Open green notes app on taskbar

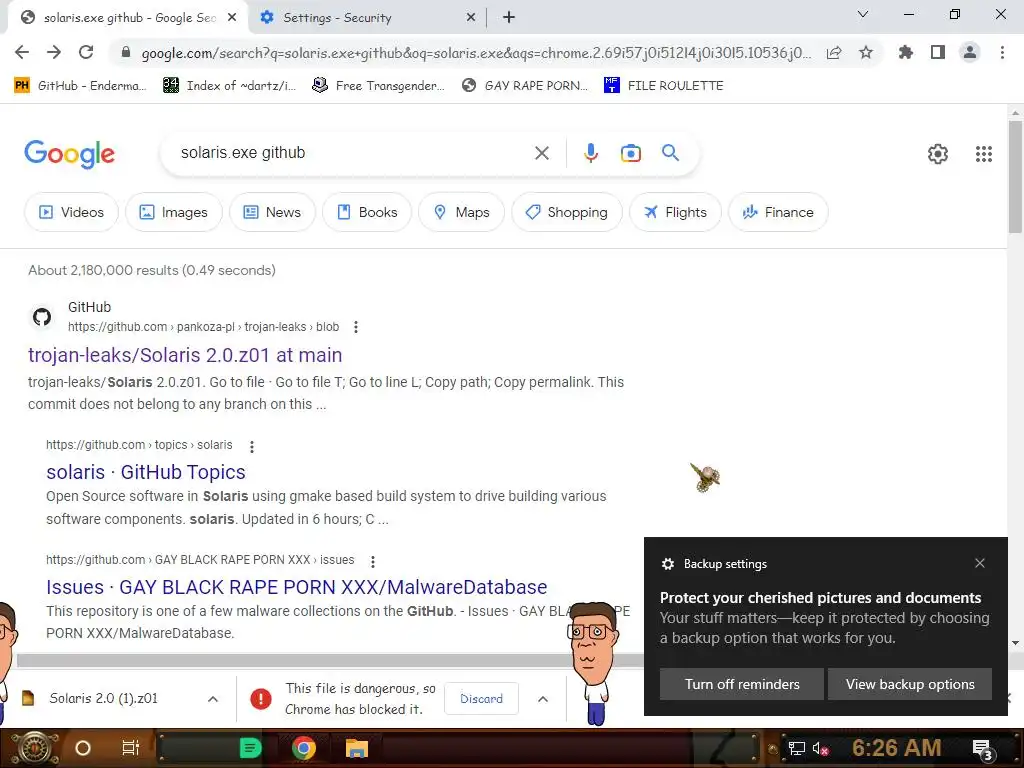[250, 748]
